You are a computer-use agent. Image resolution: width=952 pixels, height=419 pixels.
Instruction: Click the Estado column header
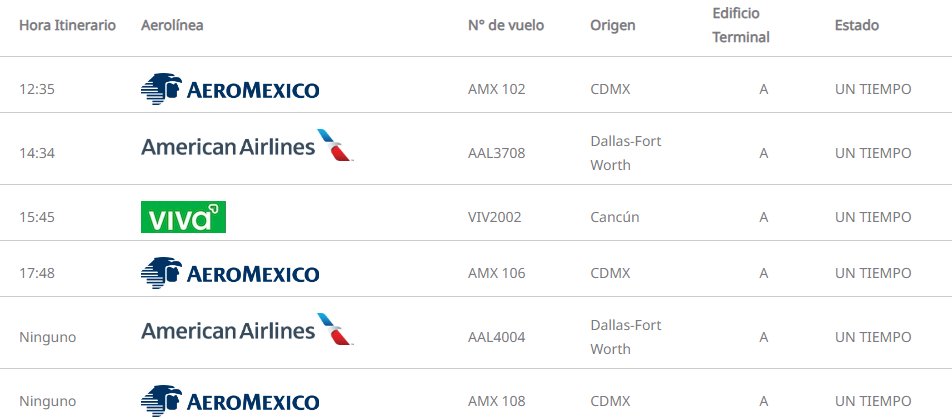[x=856, y=25]
